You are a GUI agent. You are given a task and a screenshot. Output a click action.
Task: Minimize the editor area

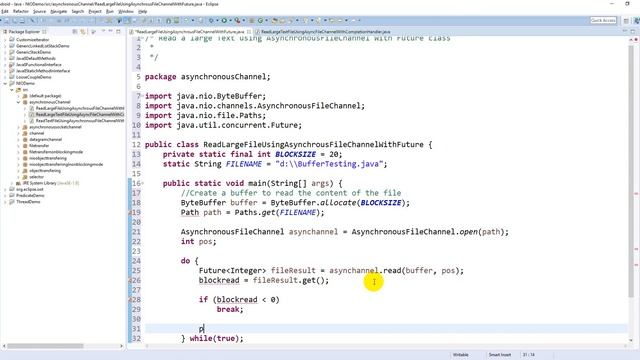pyautogui.click(x=625, y=31)
